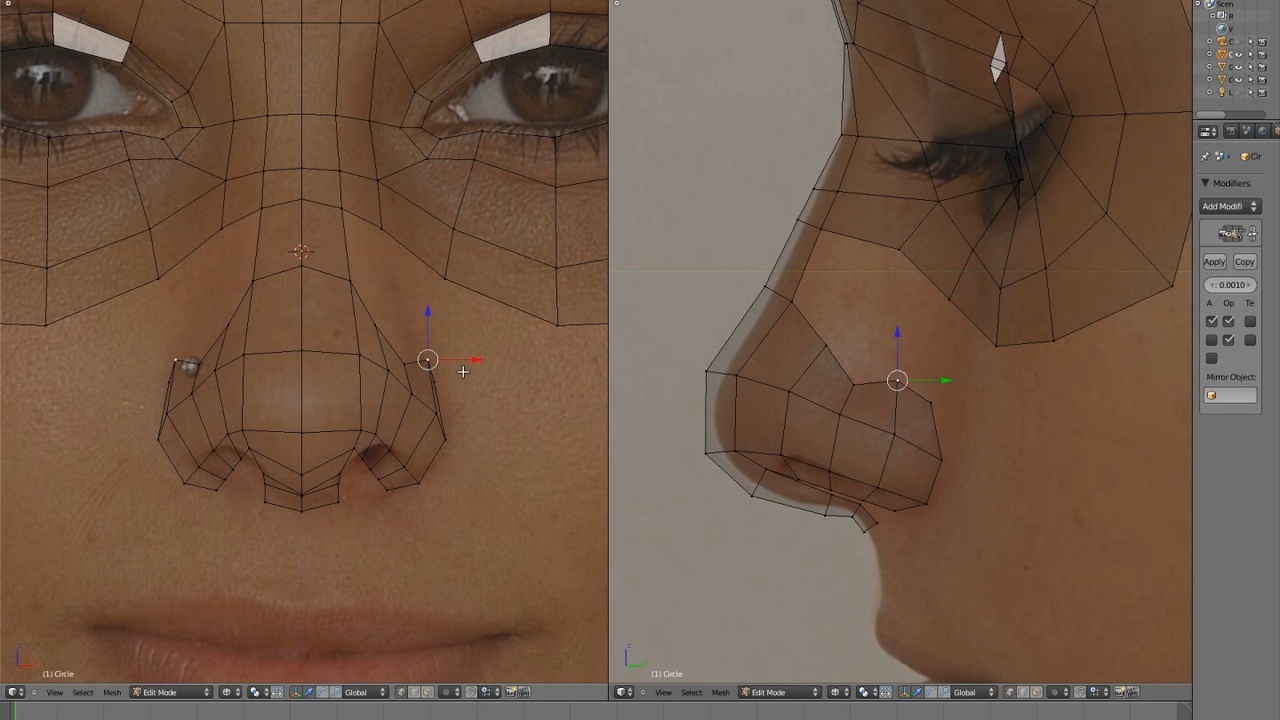Click Apply on the Mirror modifier
Image resolution: width=1280 pixels, height=720 pixels.
click(1213, 261)
